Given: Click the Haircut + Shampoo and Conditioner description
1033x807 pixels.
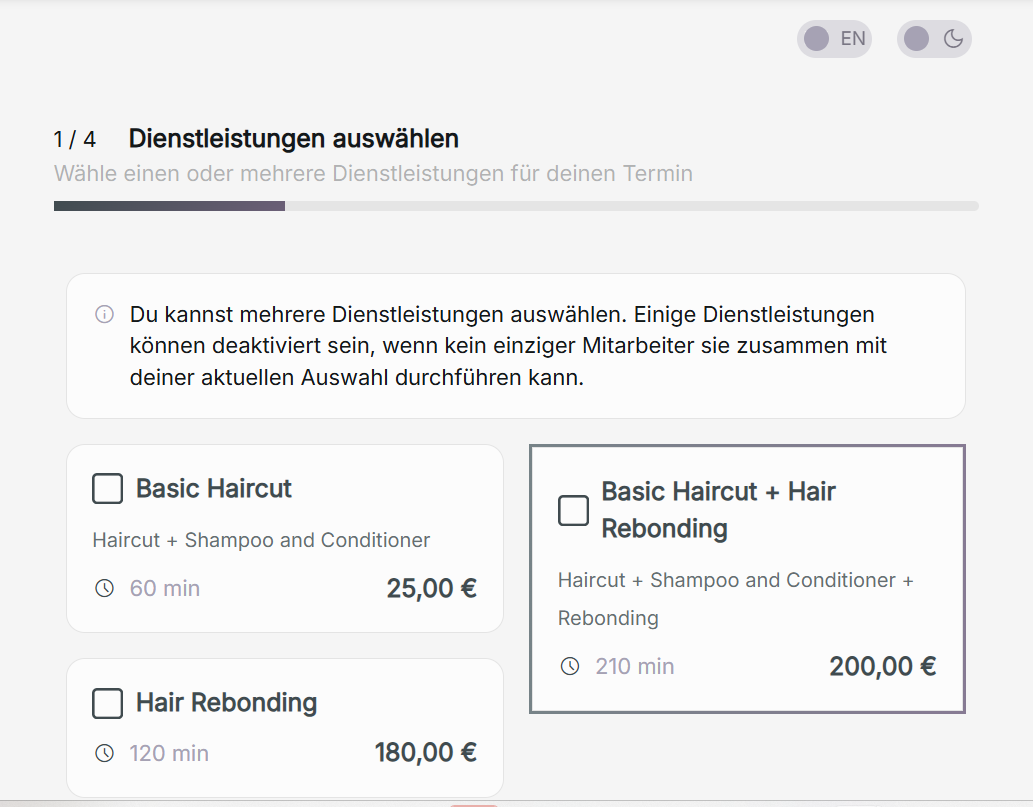Looking at the screenshot, I should (261, 540).
